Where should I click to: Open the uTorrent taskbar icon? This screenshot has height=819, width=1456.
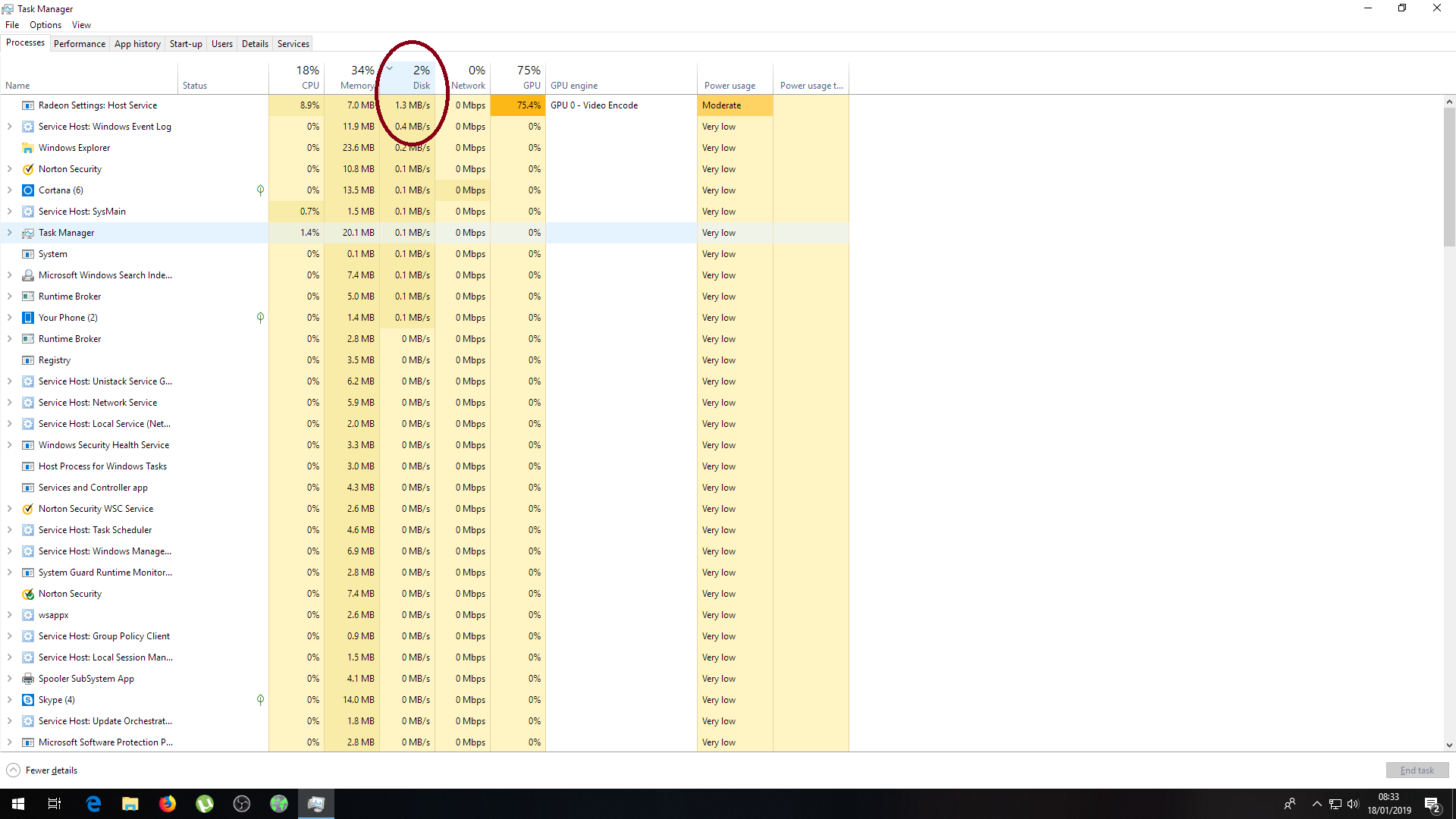click(x=205, y=804)
